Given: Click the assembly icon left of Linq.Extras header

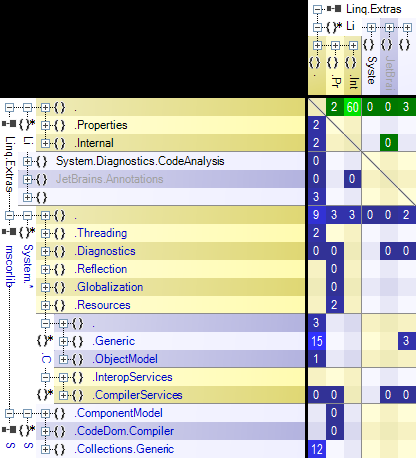Looking at the screenshot, I should click(334, 9).
